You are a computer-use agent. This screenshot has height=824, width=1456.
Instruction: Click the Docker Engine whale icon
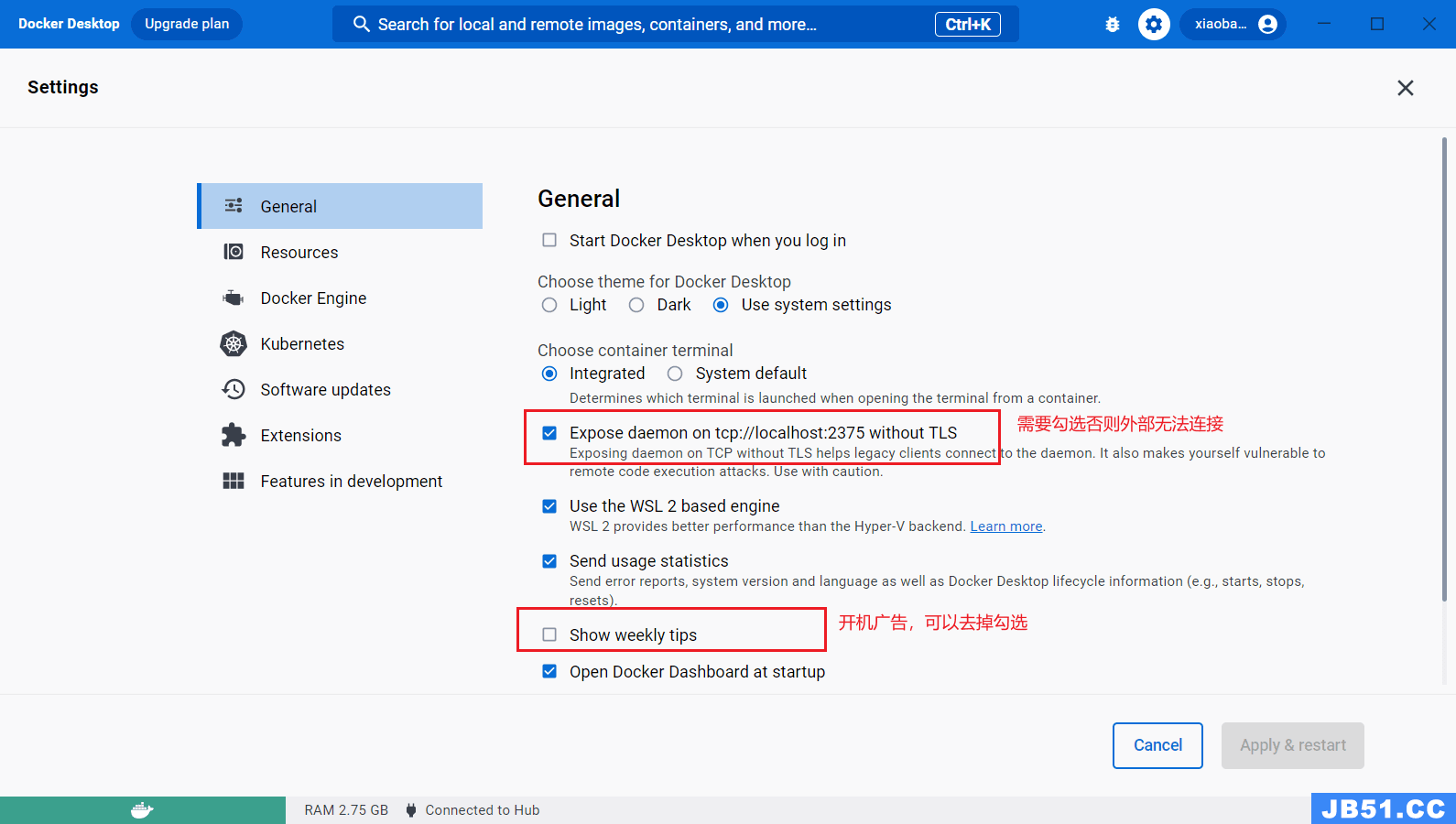234,298
